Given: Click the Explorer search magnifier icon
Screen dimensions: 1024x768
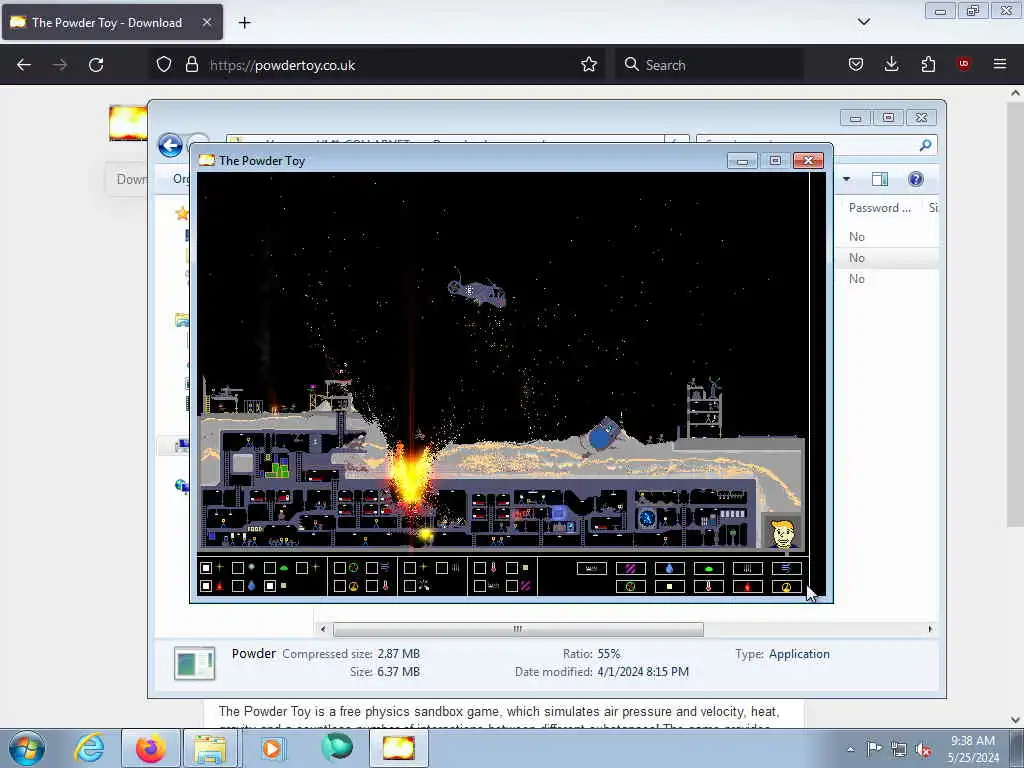Looking at the screenshot, I should [x=925, y=145].
